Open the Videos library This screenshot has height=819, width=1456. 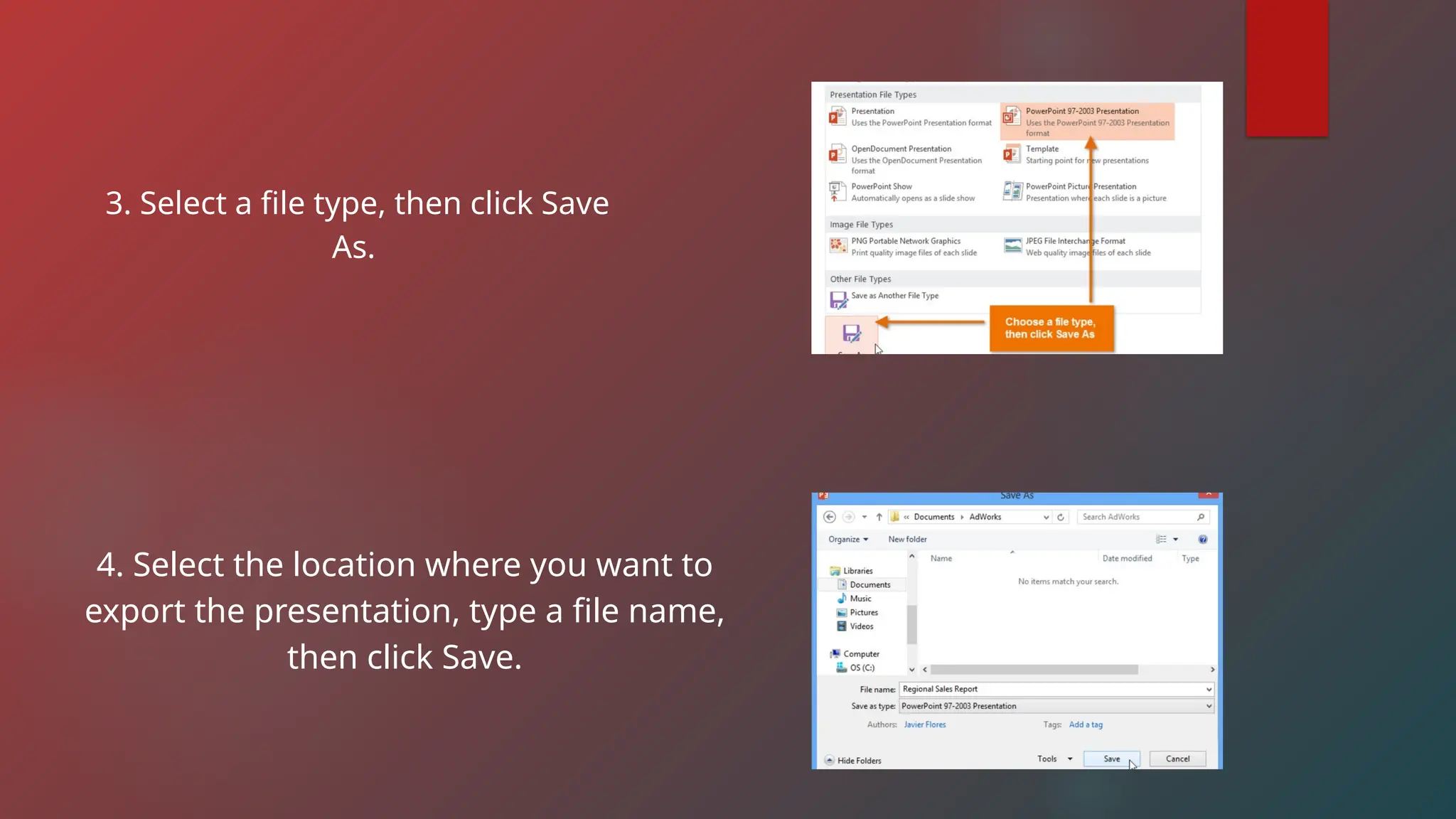pyautogui.click(x=855, y=626)
